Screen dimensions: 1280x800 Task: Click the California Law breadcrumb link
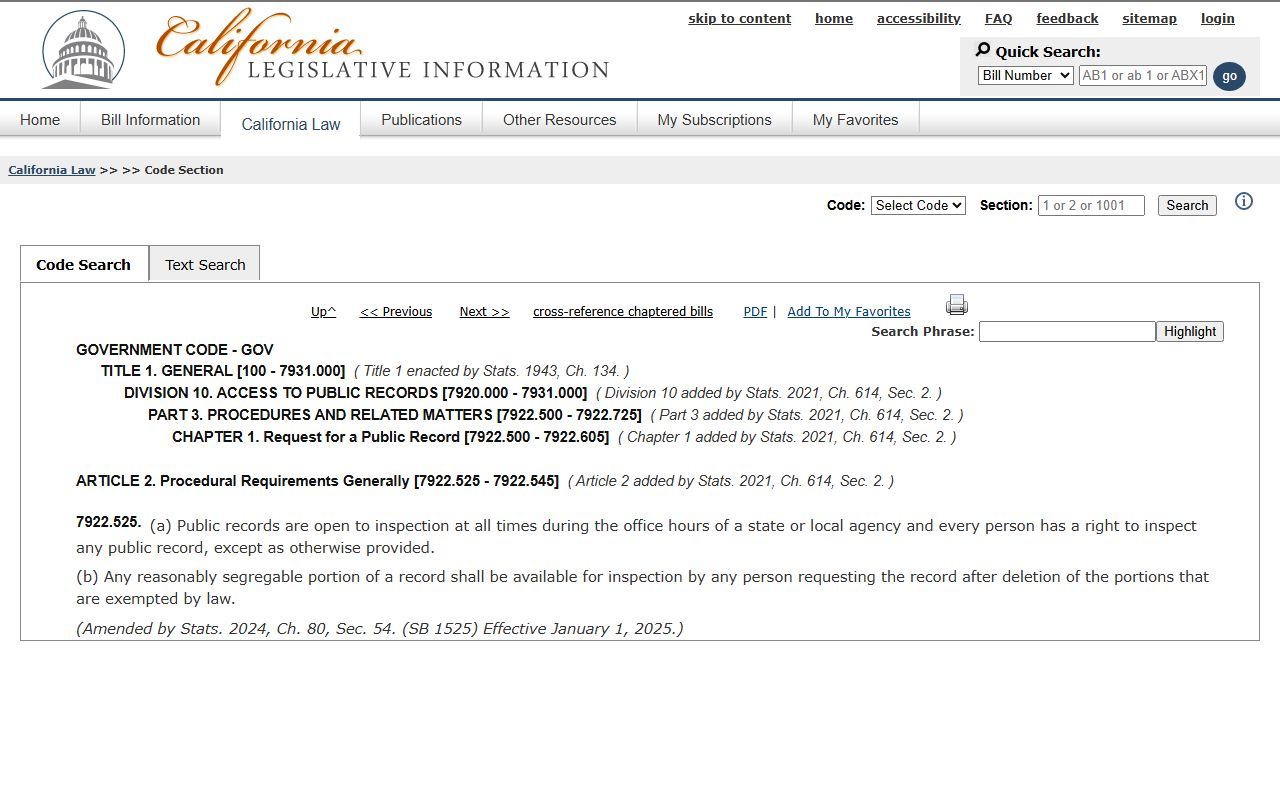[x=52, y=170]
